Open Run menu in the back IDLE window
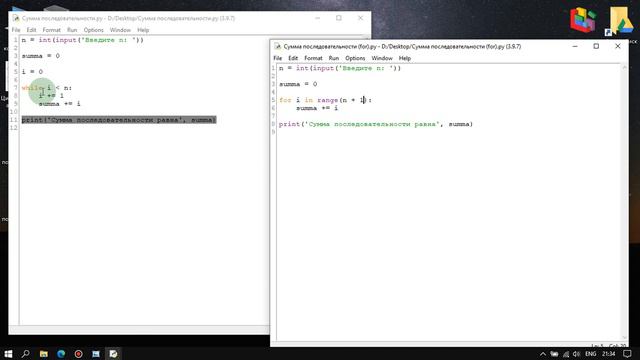 point(72,30)
